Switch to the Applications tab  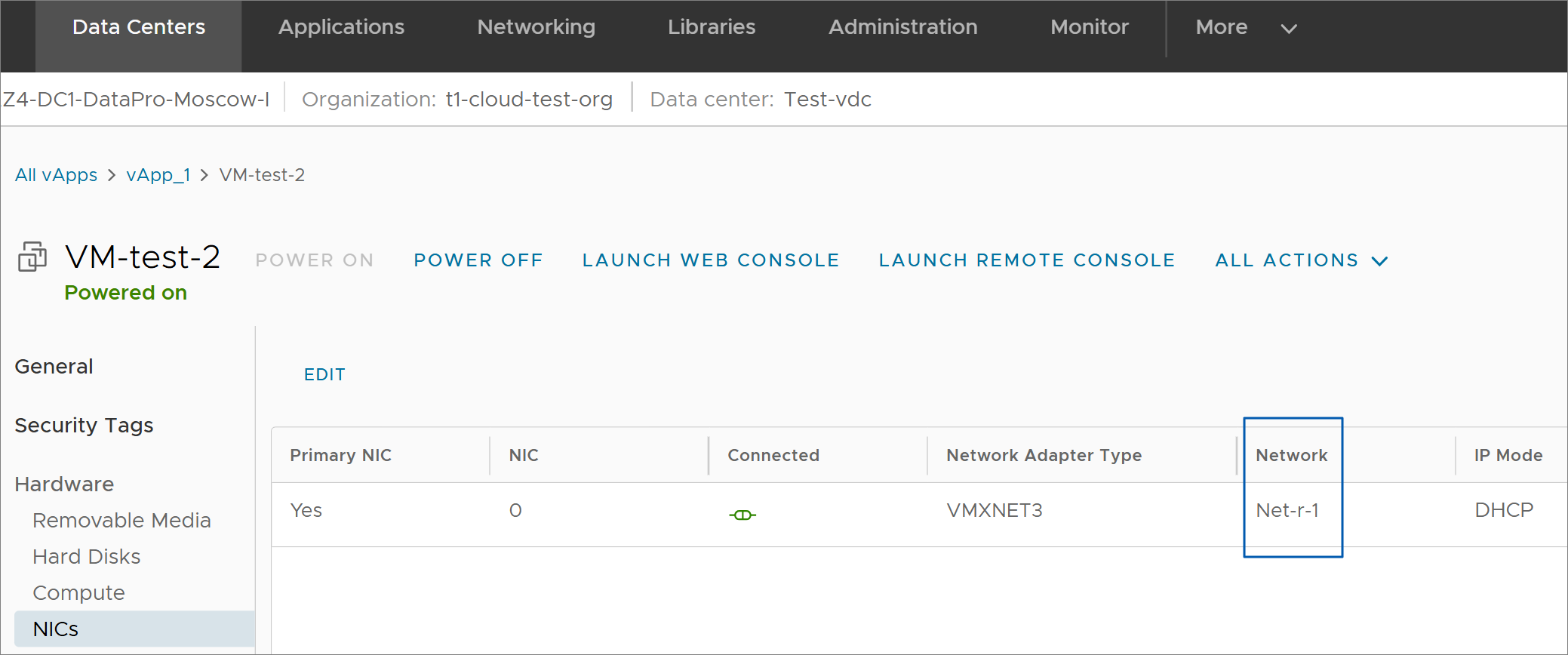(341, 27)
